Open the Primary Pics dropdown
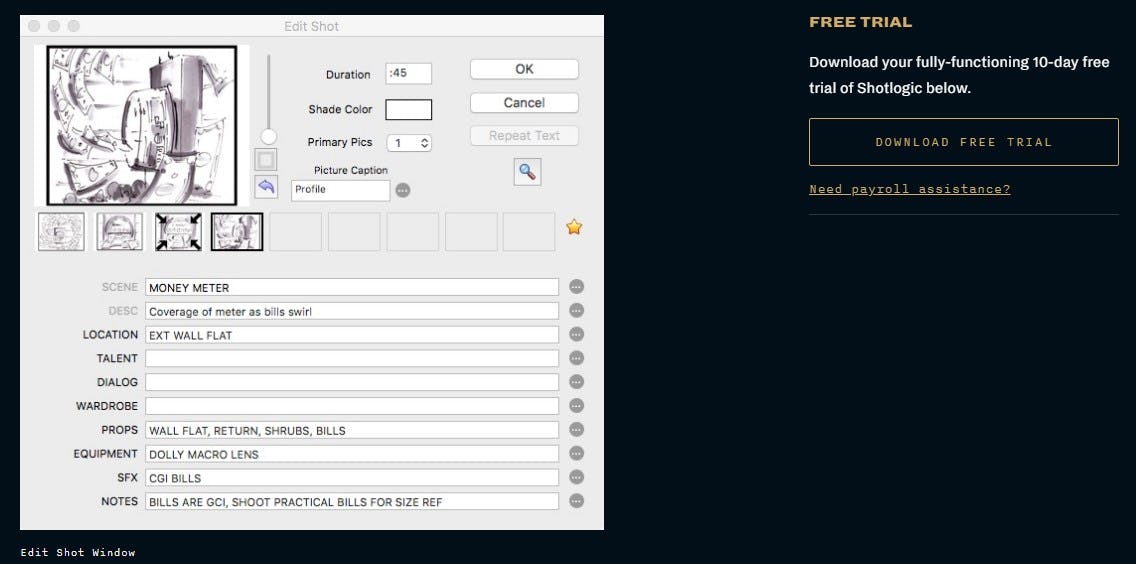The width and height of the screenshot is (1136, 564). (x=409, y=143)
